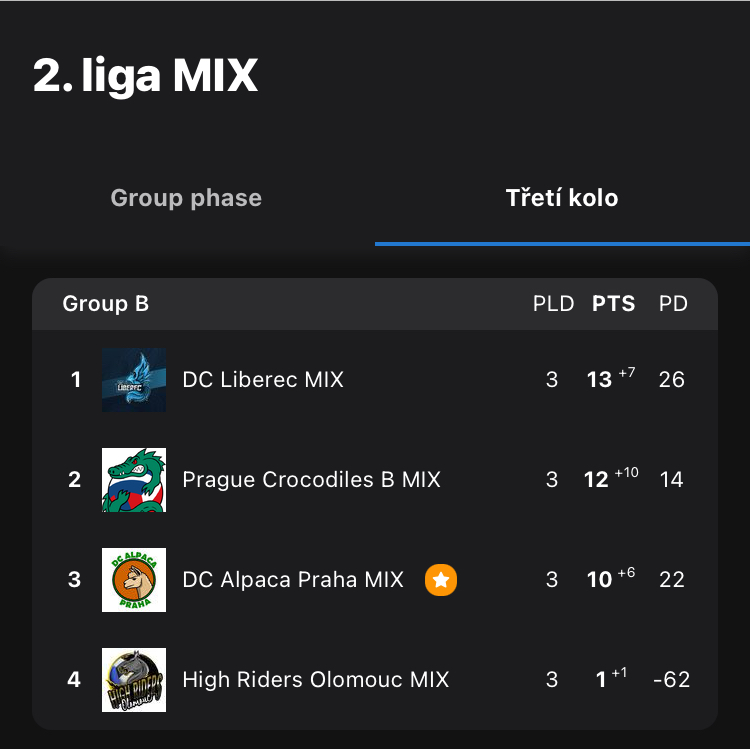Sort table by PD column header
The height and width of the screenshot is (749, 750).
click(673, 304)
